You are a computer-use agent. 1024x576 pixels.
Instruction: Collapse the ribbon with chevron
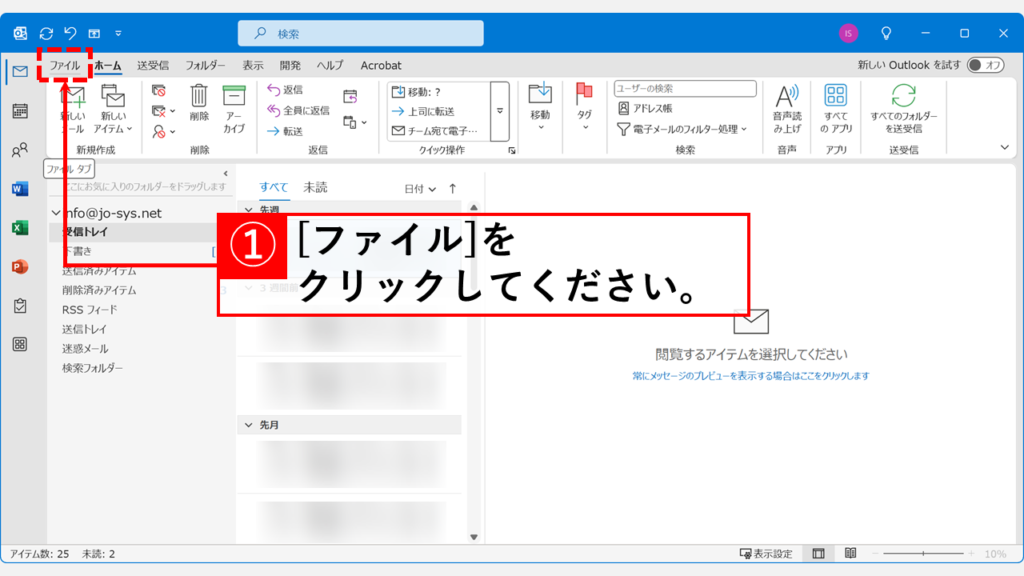pos(1004,148)
